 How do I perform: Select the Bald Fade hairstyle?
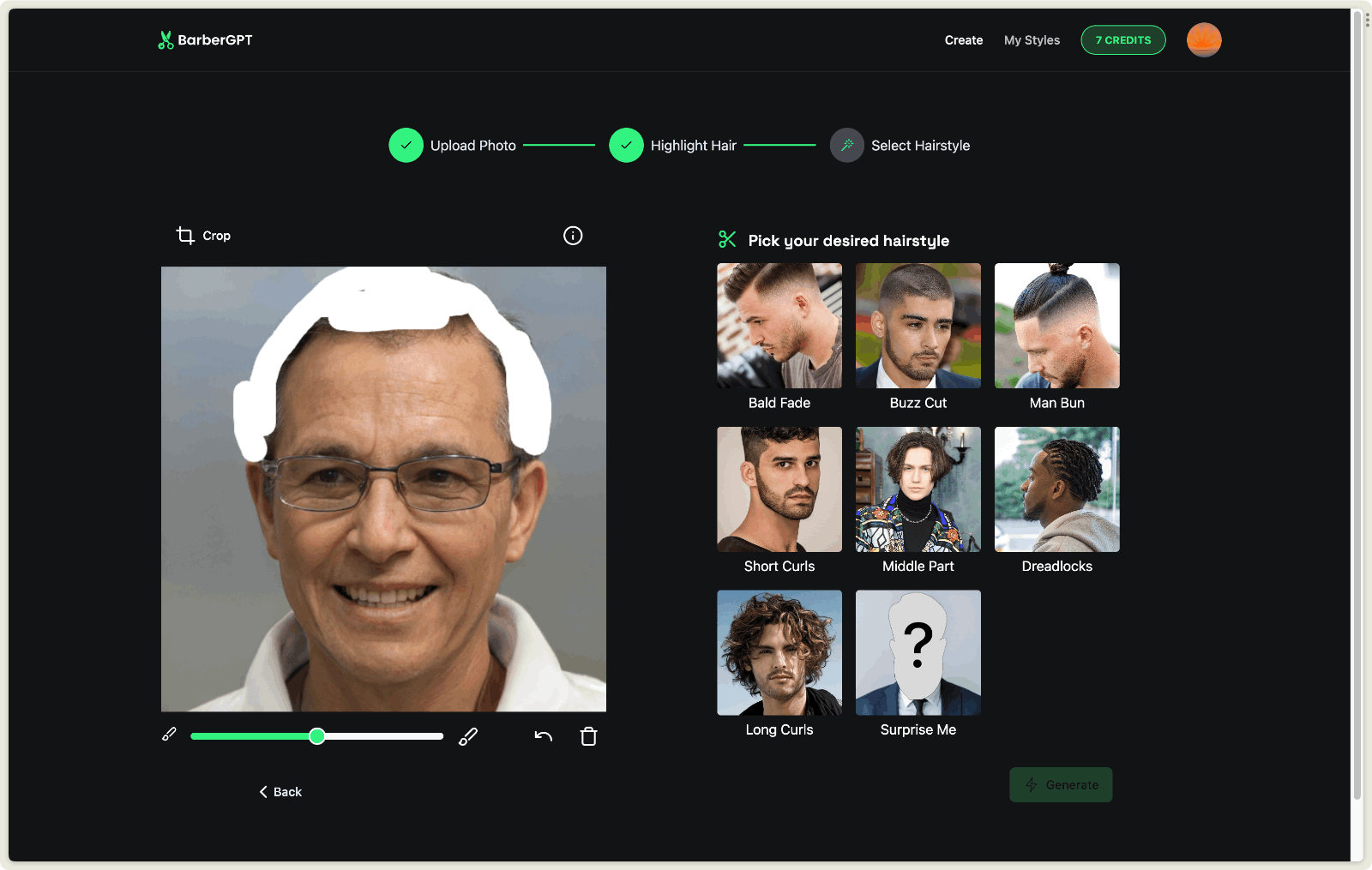(779, 326)
